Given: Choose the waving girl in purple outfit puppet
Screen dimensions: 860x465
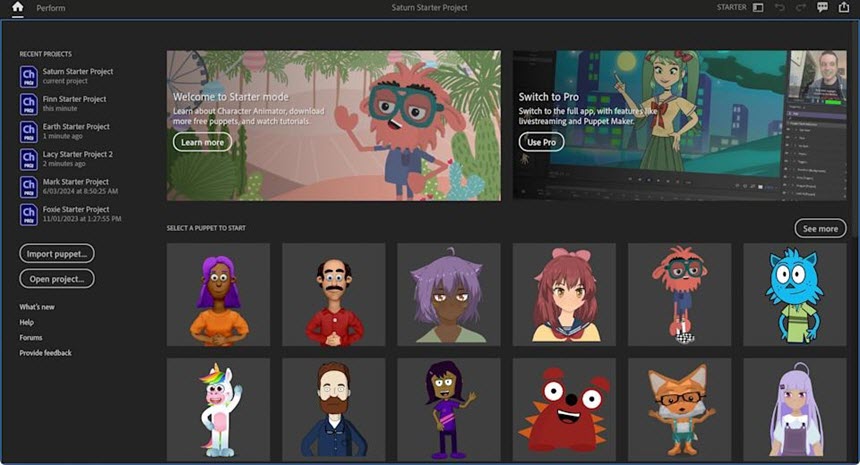Looking at the screenshot, I should (x=449, y=410).
